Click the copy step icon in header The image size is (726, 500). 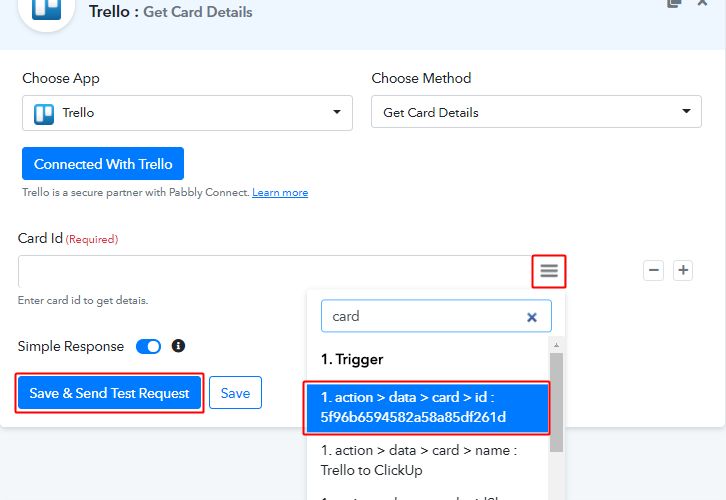click(x=674, y=3)
